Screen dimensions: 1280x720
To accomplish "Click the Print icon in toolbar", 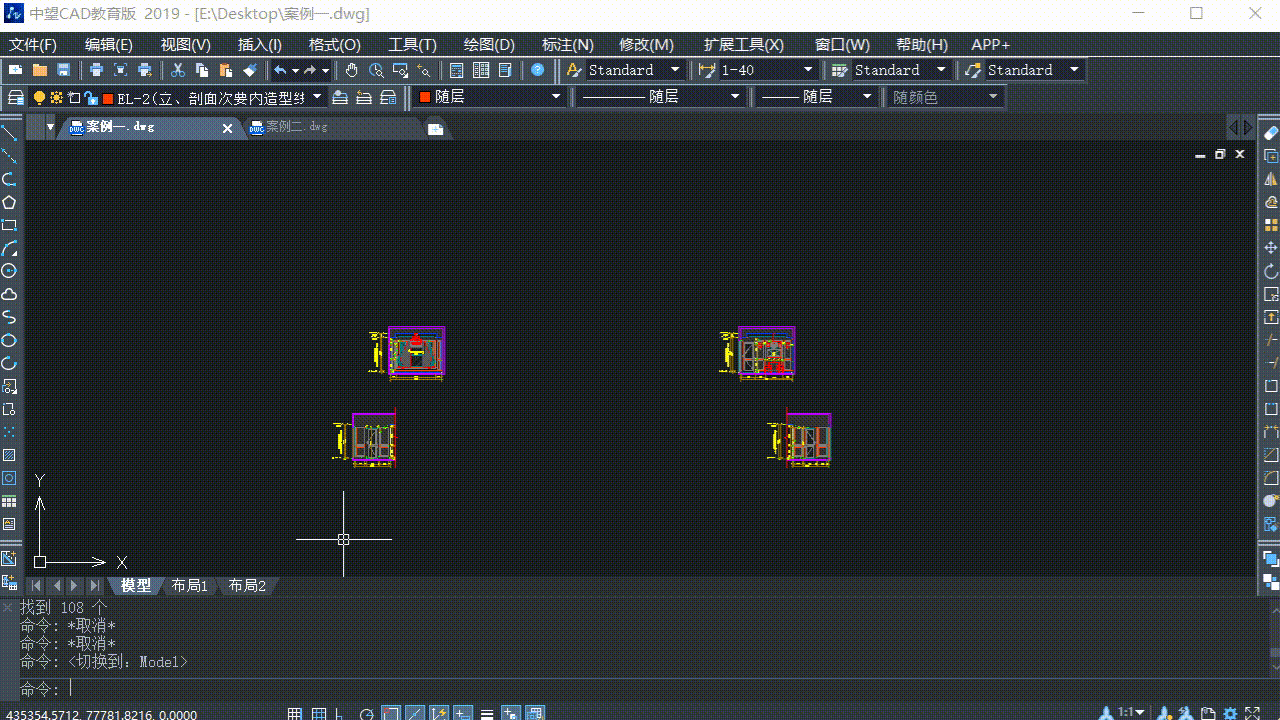I will (96, 70).
